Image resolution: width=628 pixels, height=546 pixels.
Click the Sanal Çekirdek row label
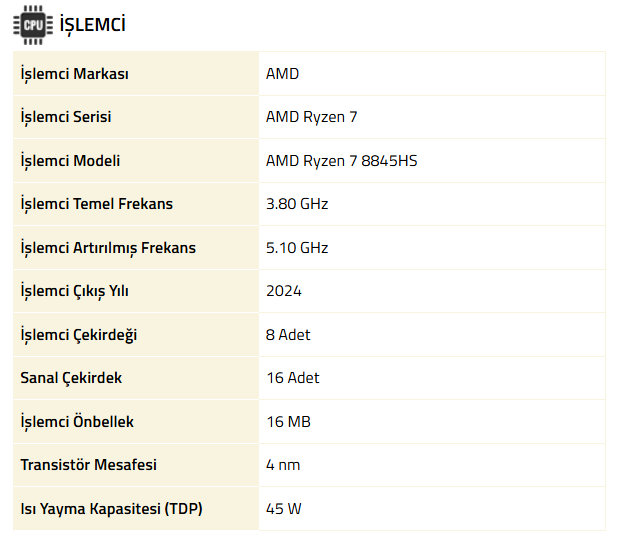click(x=71, y=378)
